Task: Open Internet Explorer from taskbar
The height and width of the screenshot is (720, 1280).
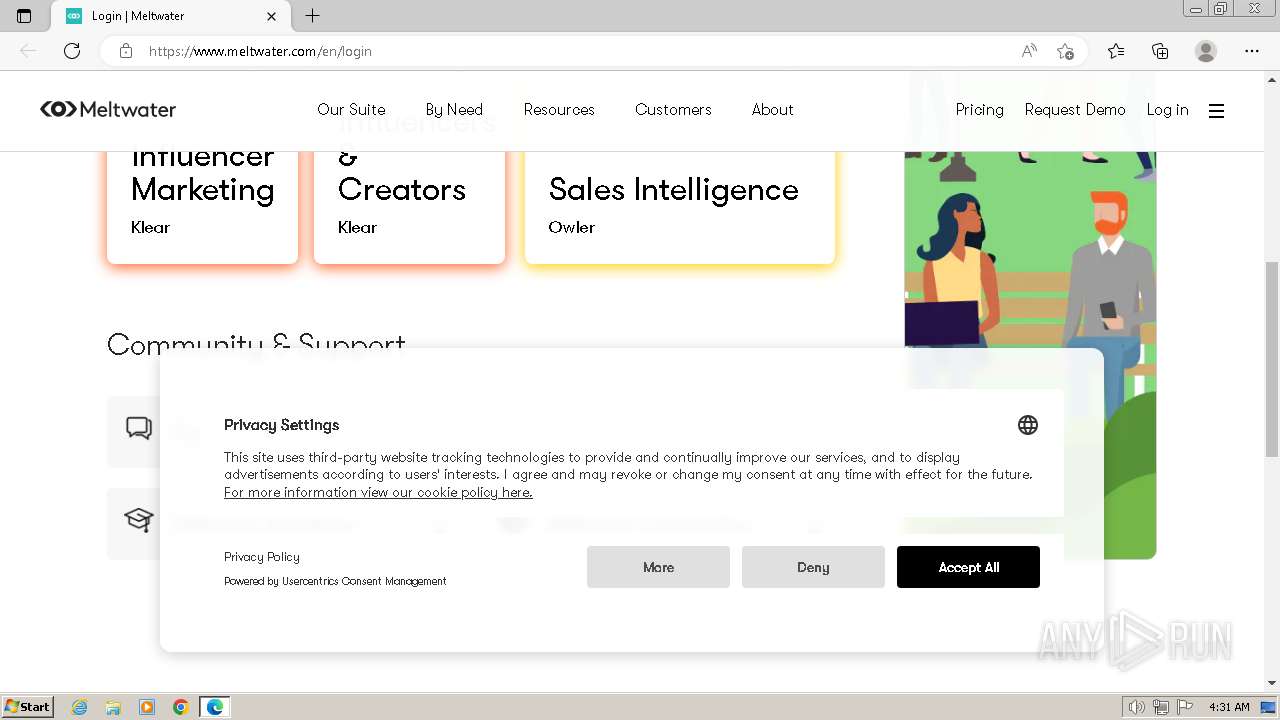Action: [x=79, y=707]
